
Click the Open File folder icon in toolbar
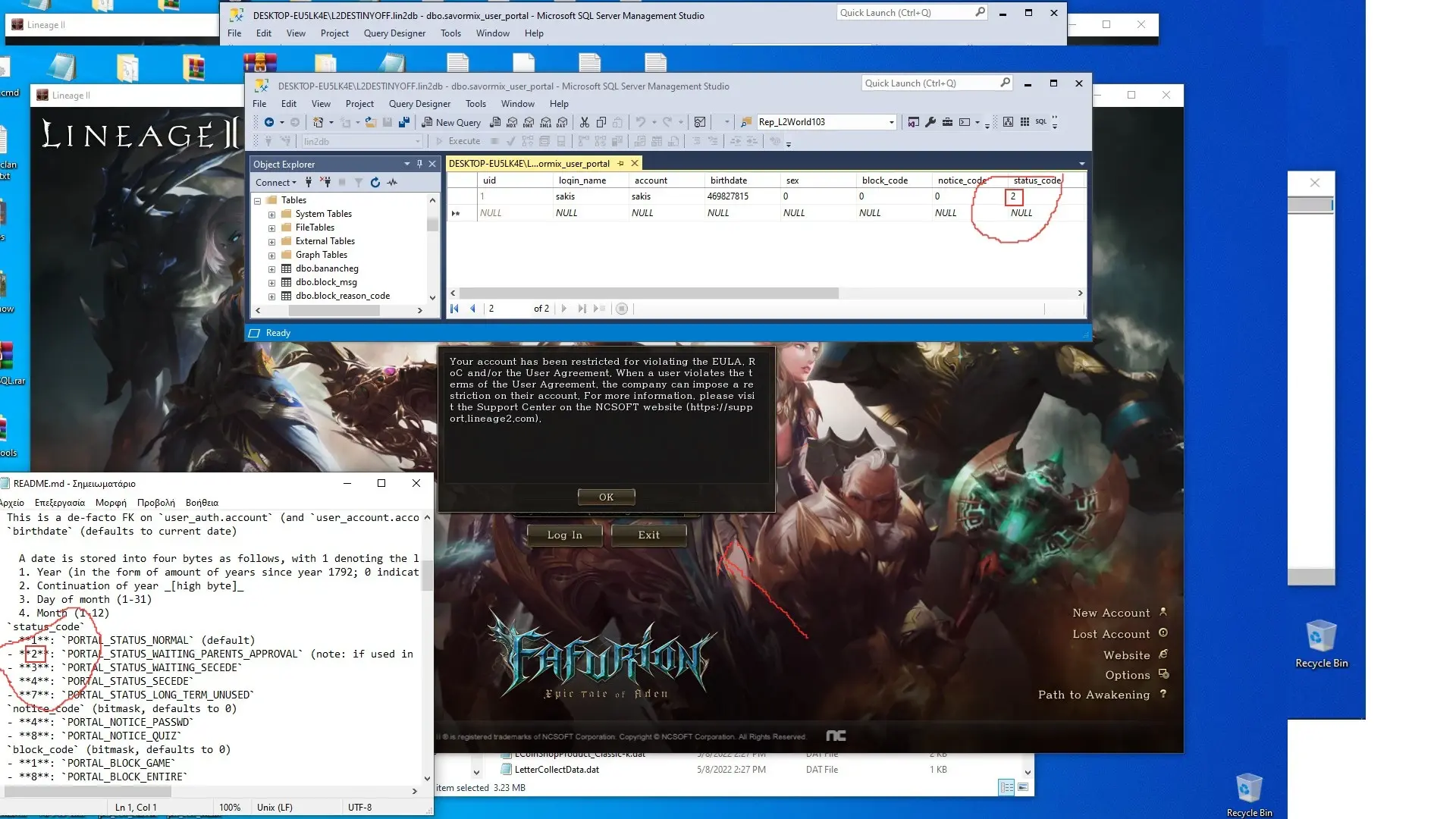(371, 122)
